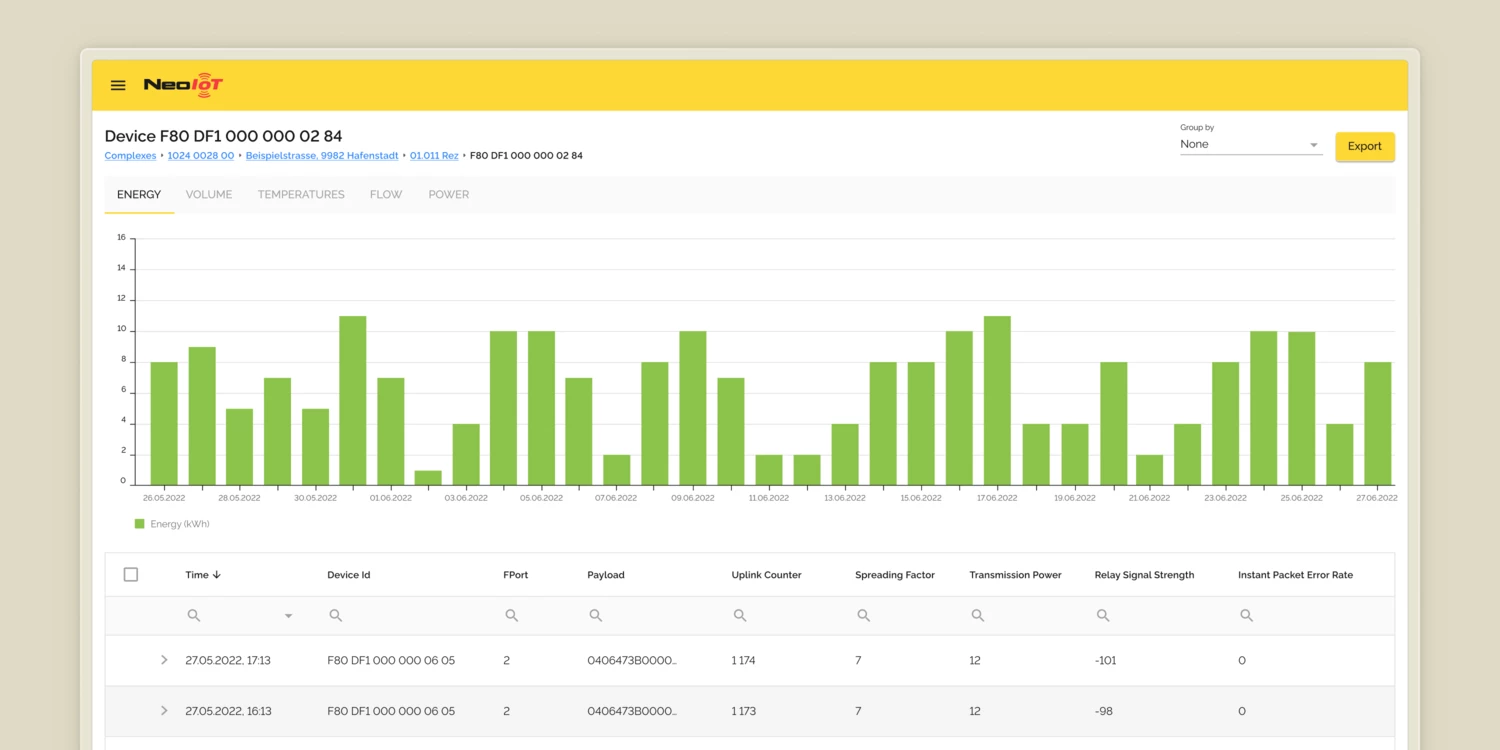1500x750 pixels.
Task: Switch to the Temperatures tab
Action: [301, 195]
